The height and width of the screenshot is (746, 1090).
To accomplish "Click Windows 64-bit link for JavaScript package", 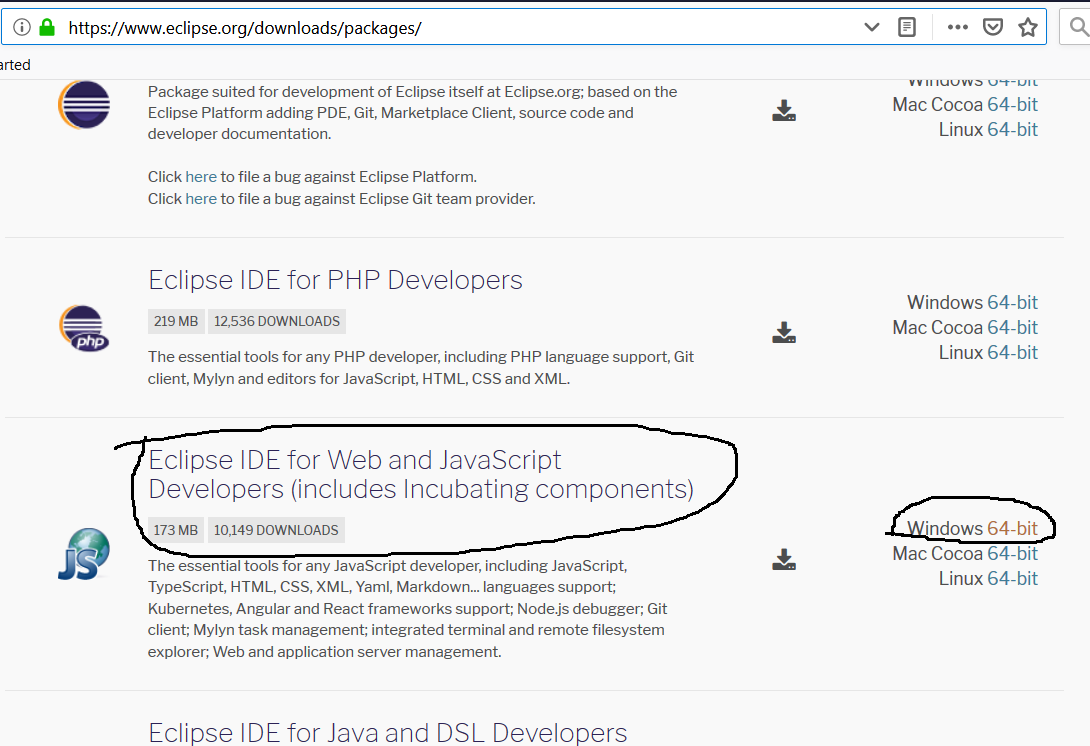I will pyautogui.click(x=1012, y=528).
